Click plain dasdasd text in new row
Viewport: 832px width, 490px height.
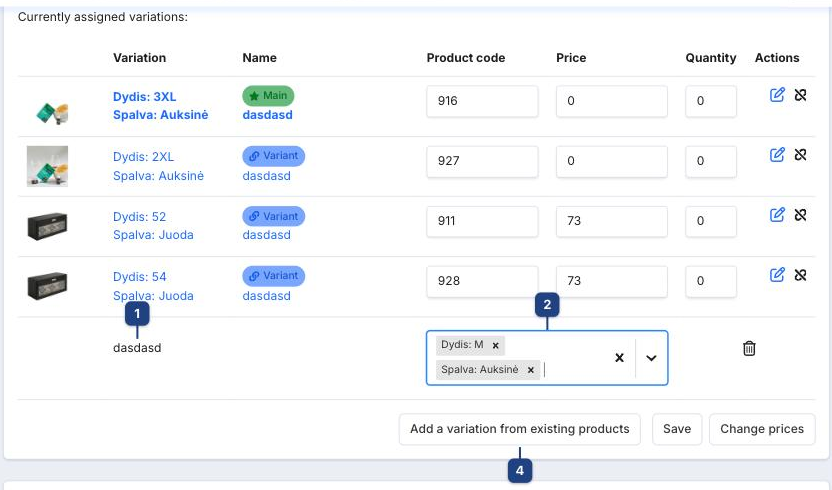[137, 348]
